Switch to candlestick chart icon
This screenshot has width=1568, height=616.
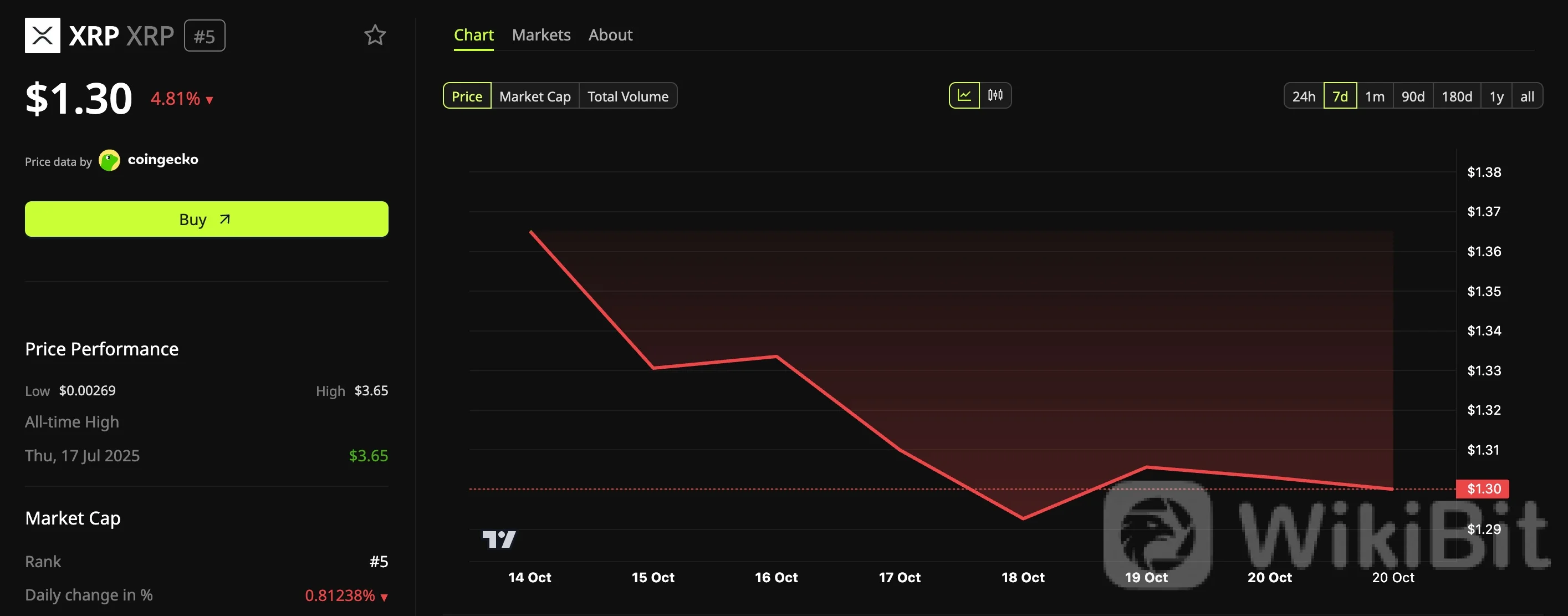pos(995,95)
